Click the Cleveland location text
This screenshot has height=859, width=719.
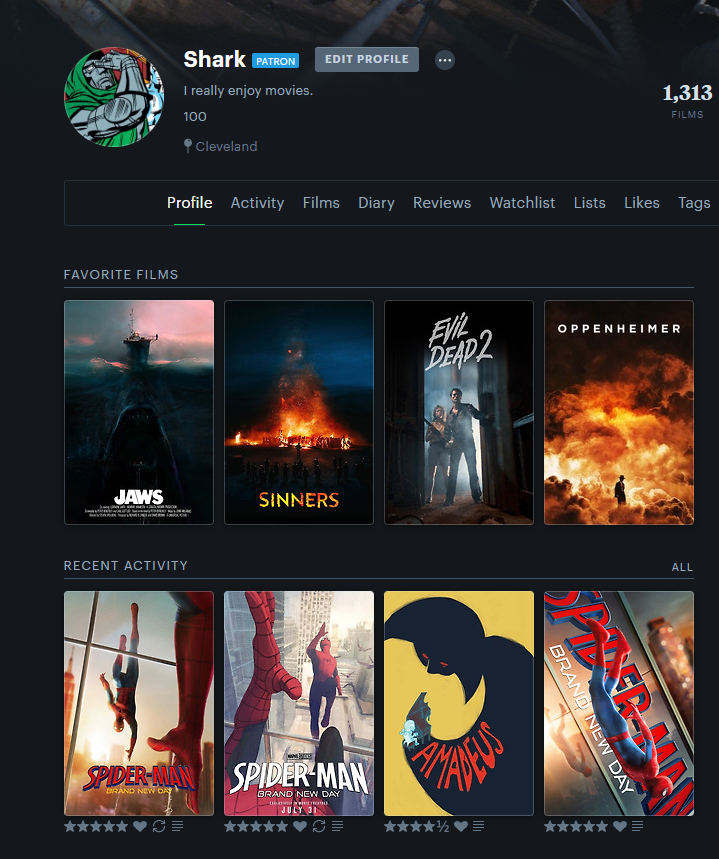point(226,146)
